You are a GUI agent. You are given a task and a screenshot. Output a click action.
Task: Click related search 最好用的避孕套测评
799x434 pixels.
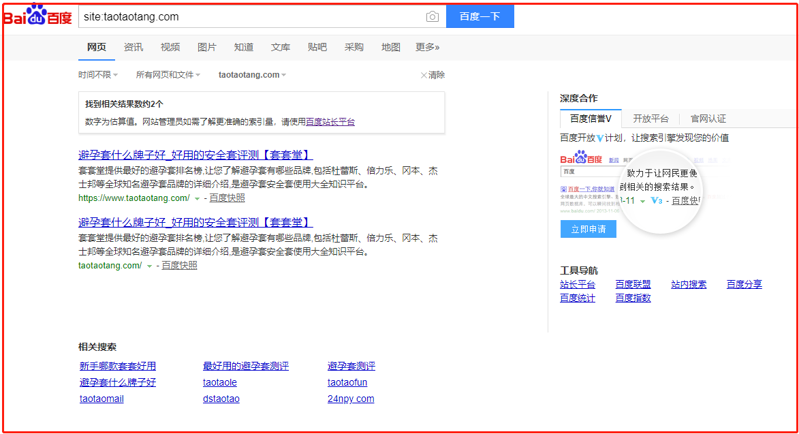point(246,366)
